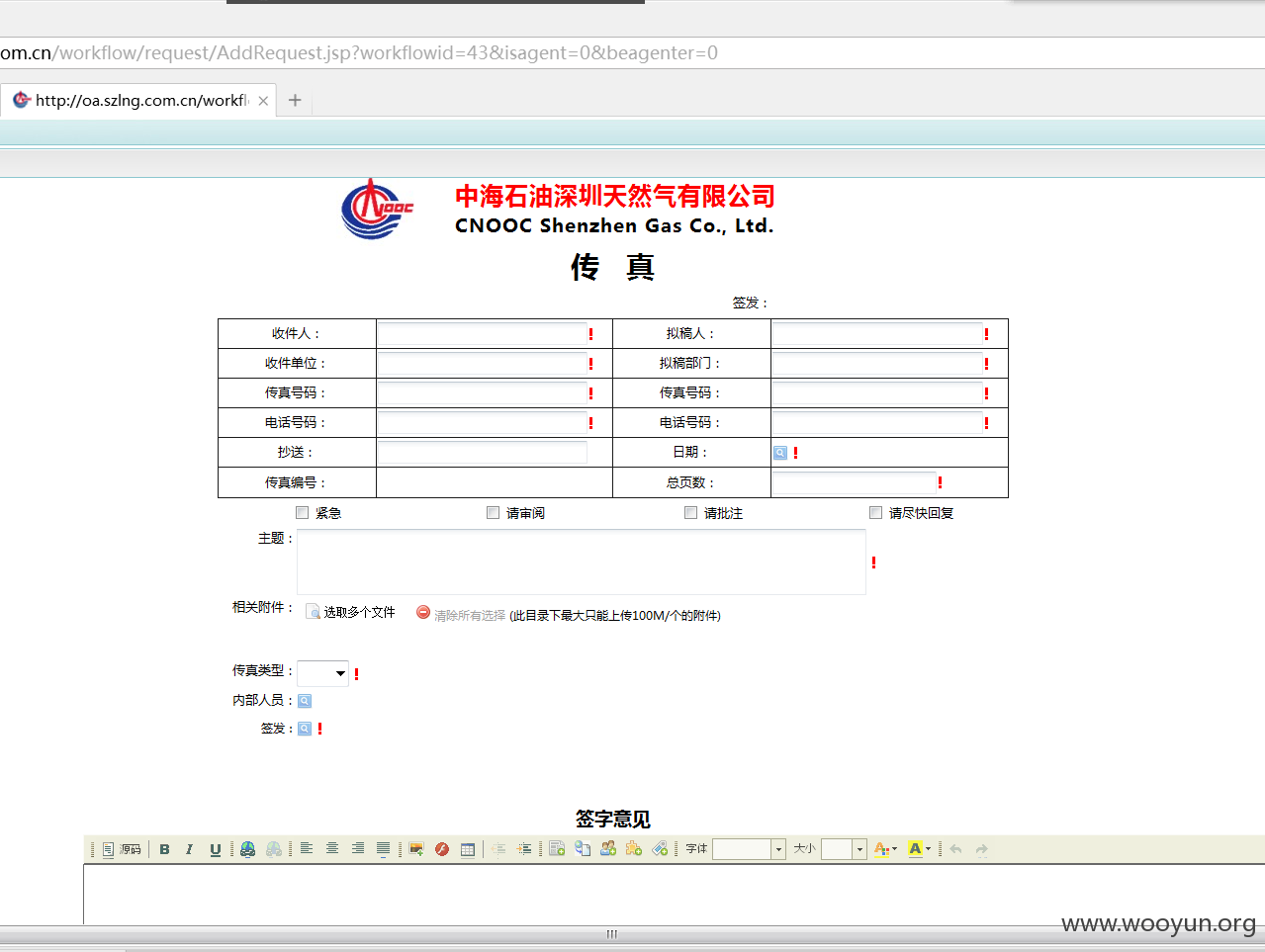Check the 请批注 checkbox

click(x=691, y=512)
